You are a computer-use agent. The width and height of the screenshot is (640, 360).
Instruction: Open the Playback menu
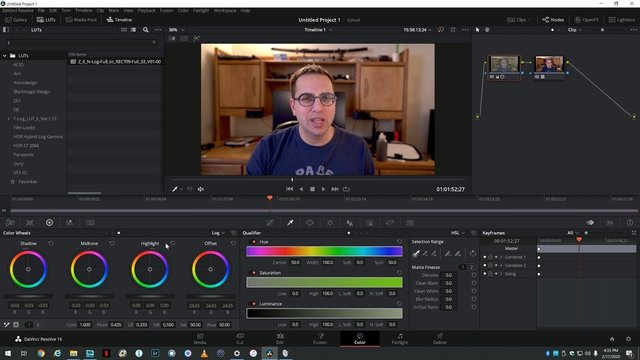coord(146,11)
